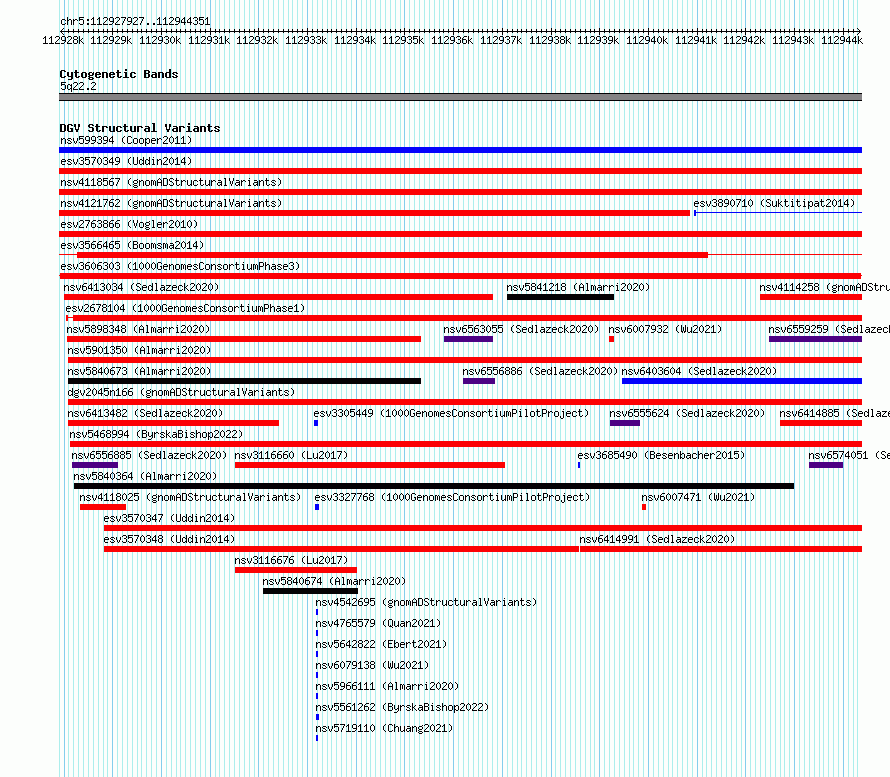This screenshot has width=890, height=777.
Task: Select the purple nsv6555624 variant bar
Action: pos(625,423)
